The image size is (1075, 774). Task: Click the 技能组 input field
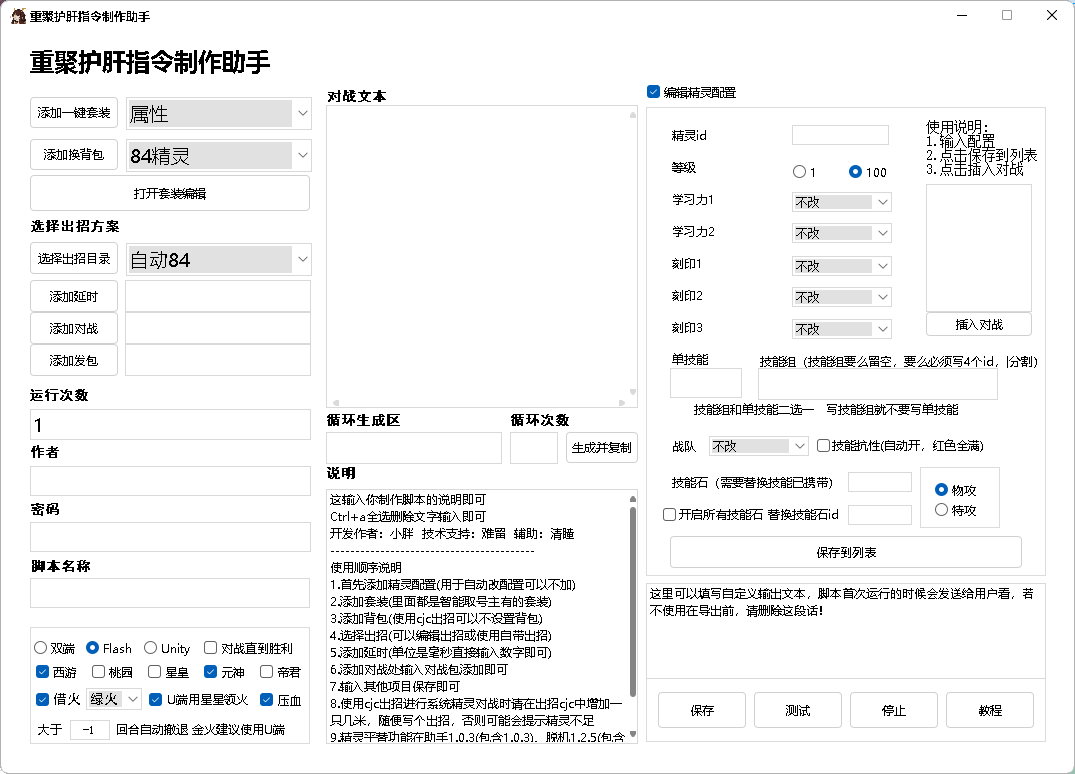click(x=878, y=383)
